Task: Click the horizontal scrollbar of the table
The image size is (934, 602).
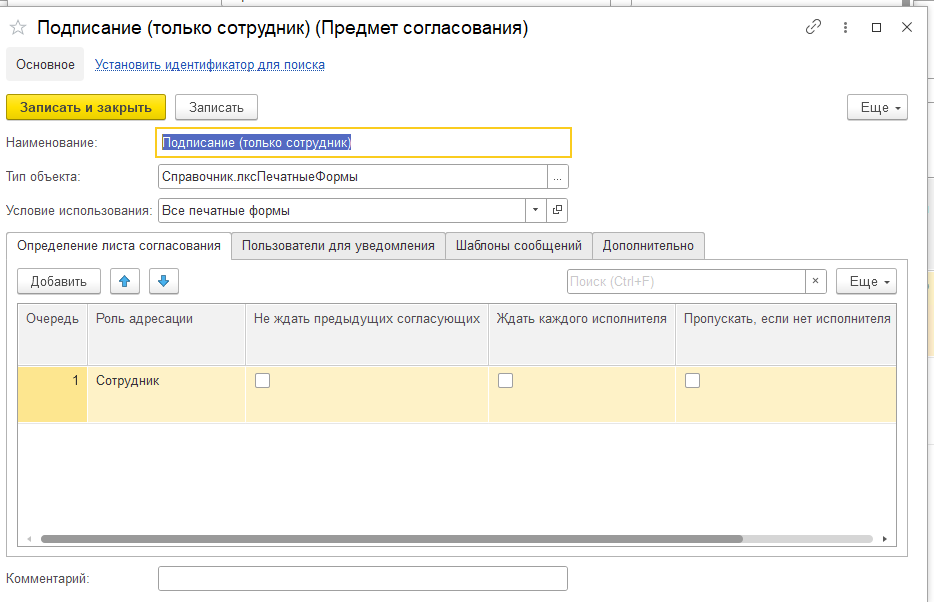Action: pos(391,539)
